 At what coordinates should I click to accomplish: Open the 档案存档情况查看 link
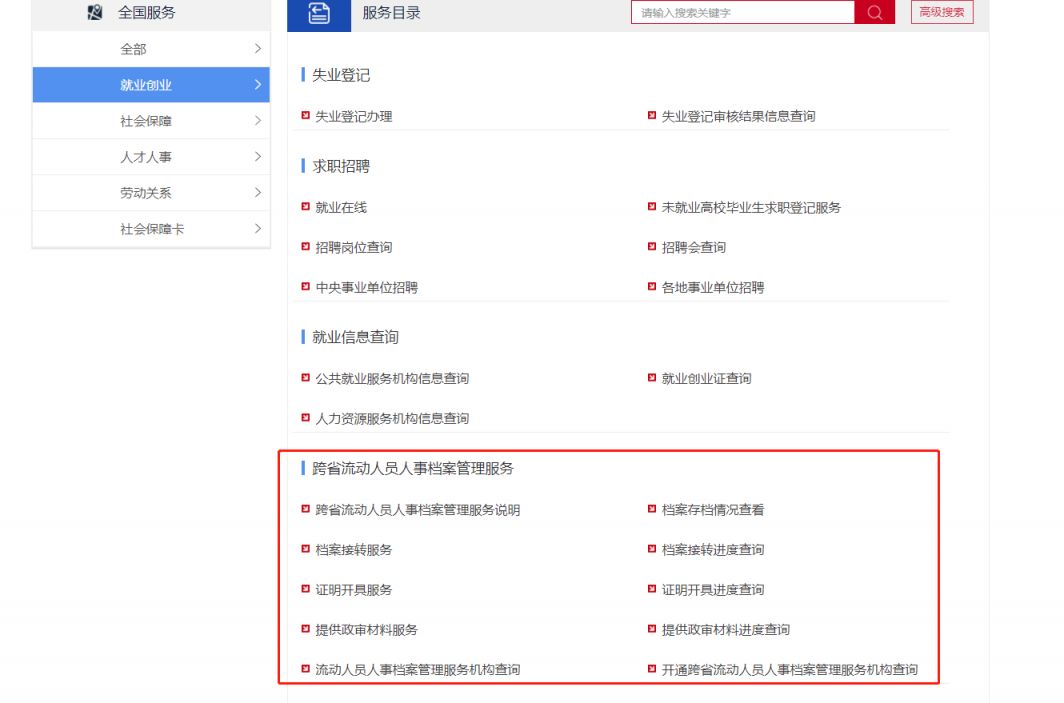[712, 509]
